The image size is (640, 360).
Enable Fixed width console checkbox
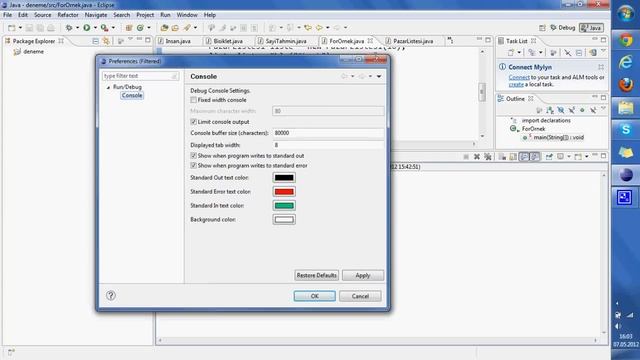click(x=193, y=100)
